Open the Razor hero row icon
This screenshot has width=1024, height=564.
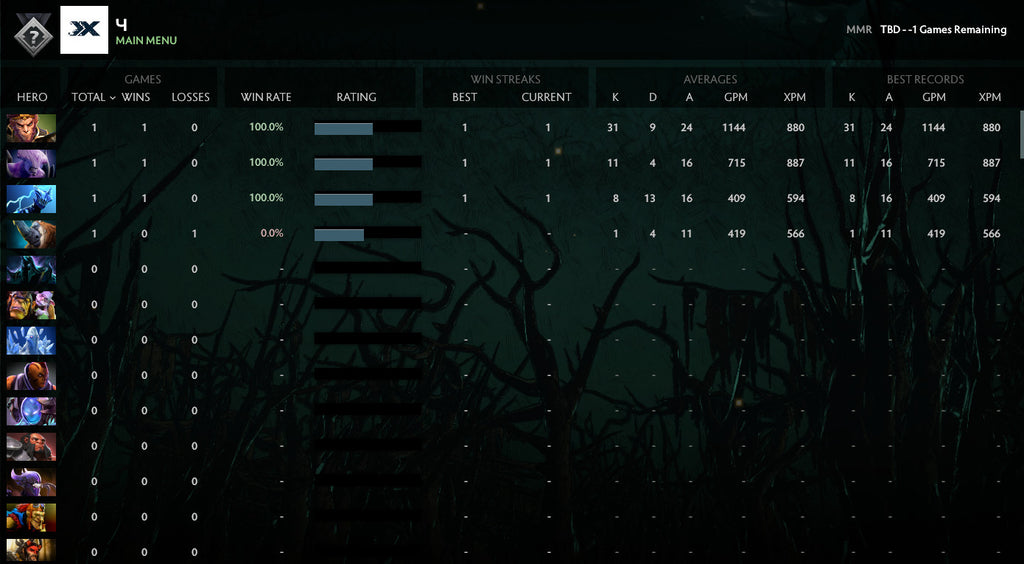31,198
